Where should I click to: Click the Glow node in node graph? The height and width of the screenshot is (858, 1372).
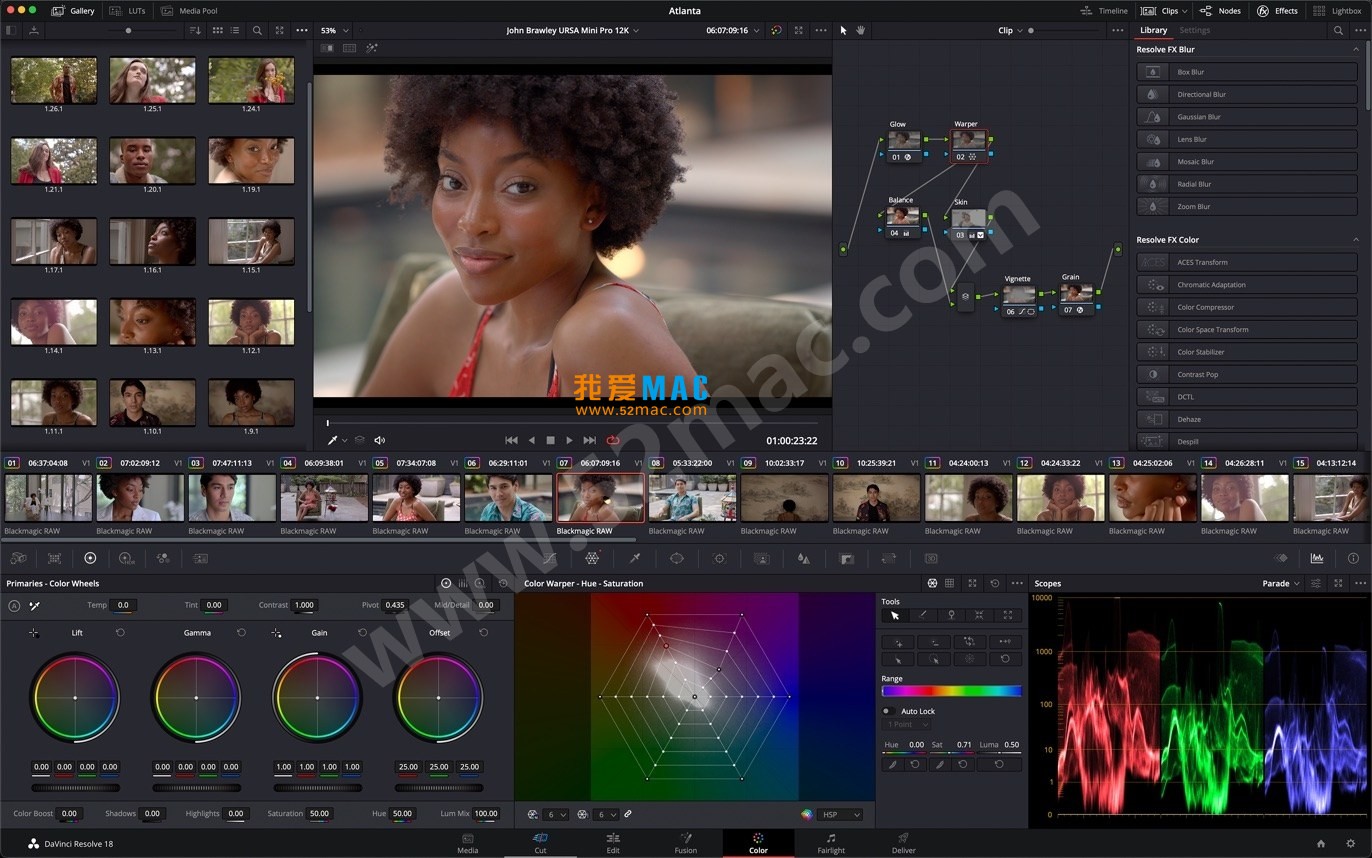click(x=903, y=141)
